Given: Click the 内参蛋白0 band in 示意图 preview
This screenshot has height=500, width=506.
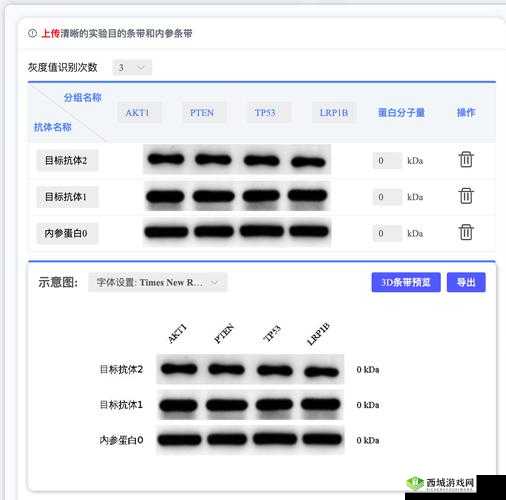Looking at the screenshot, I should point(250,440).
